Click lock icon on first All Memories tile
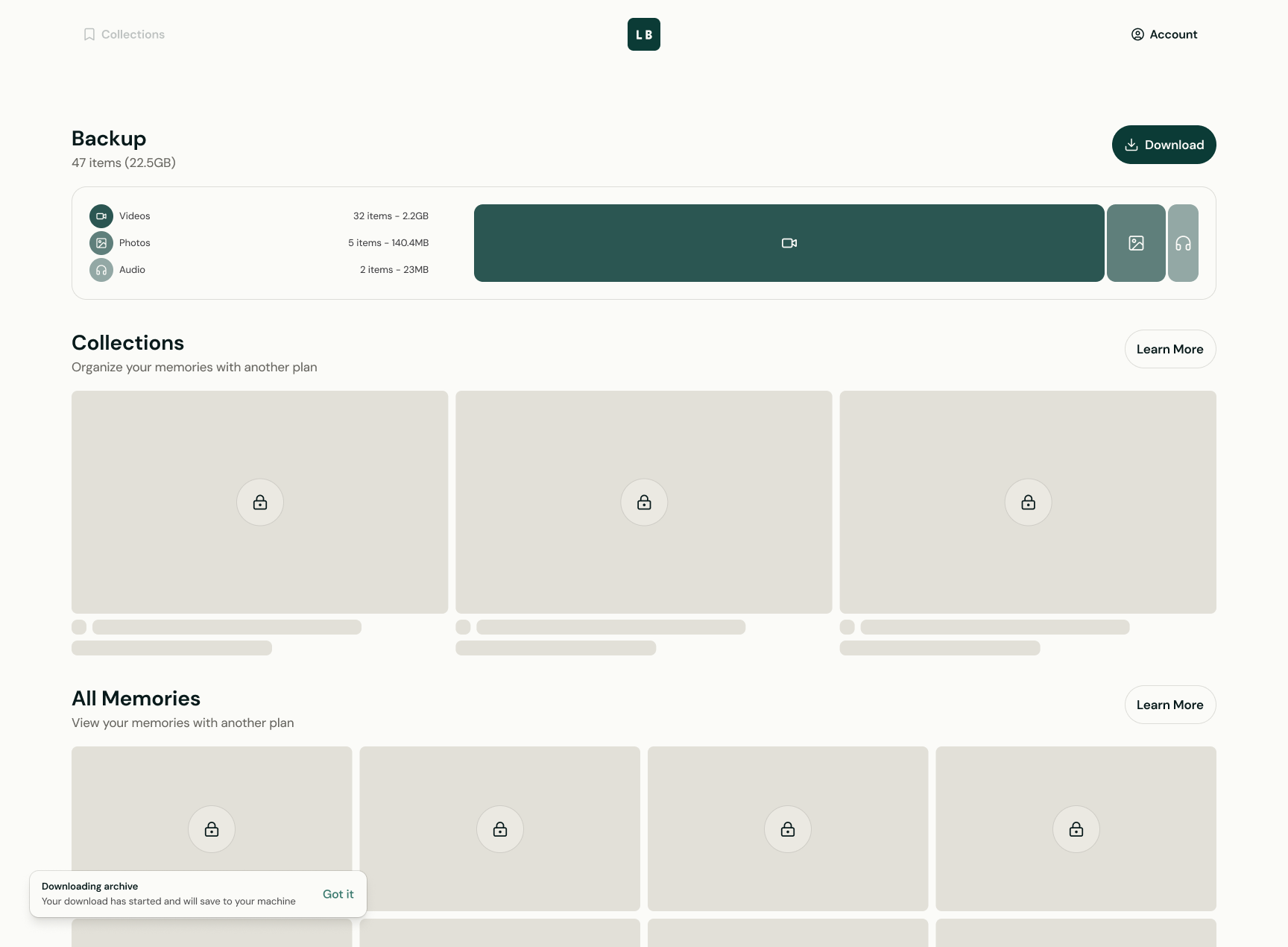The image size is (1288, 947). [212, 829]
